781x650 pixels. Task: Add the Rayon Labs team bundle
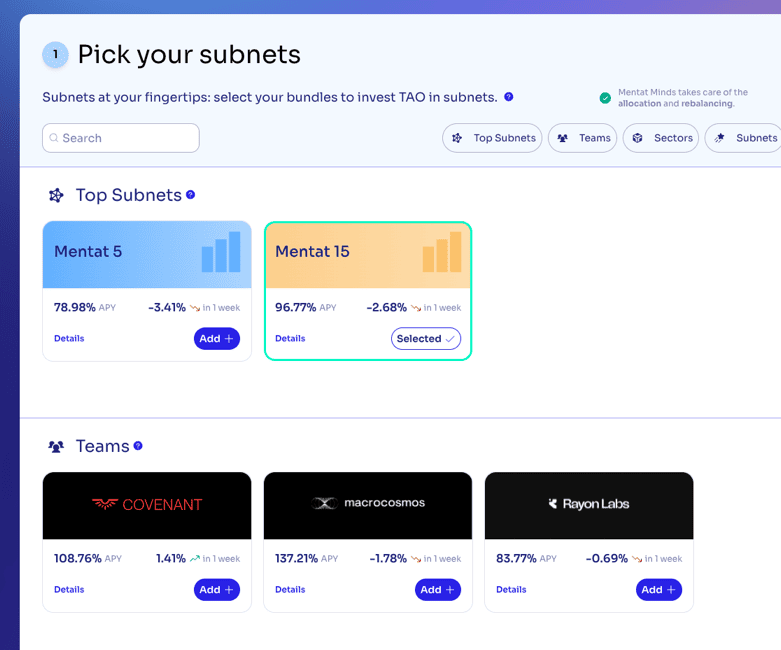pos(658,590)
